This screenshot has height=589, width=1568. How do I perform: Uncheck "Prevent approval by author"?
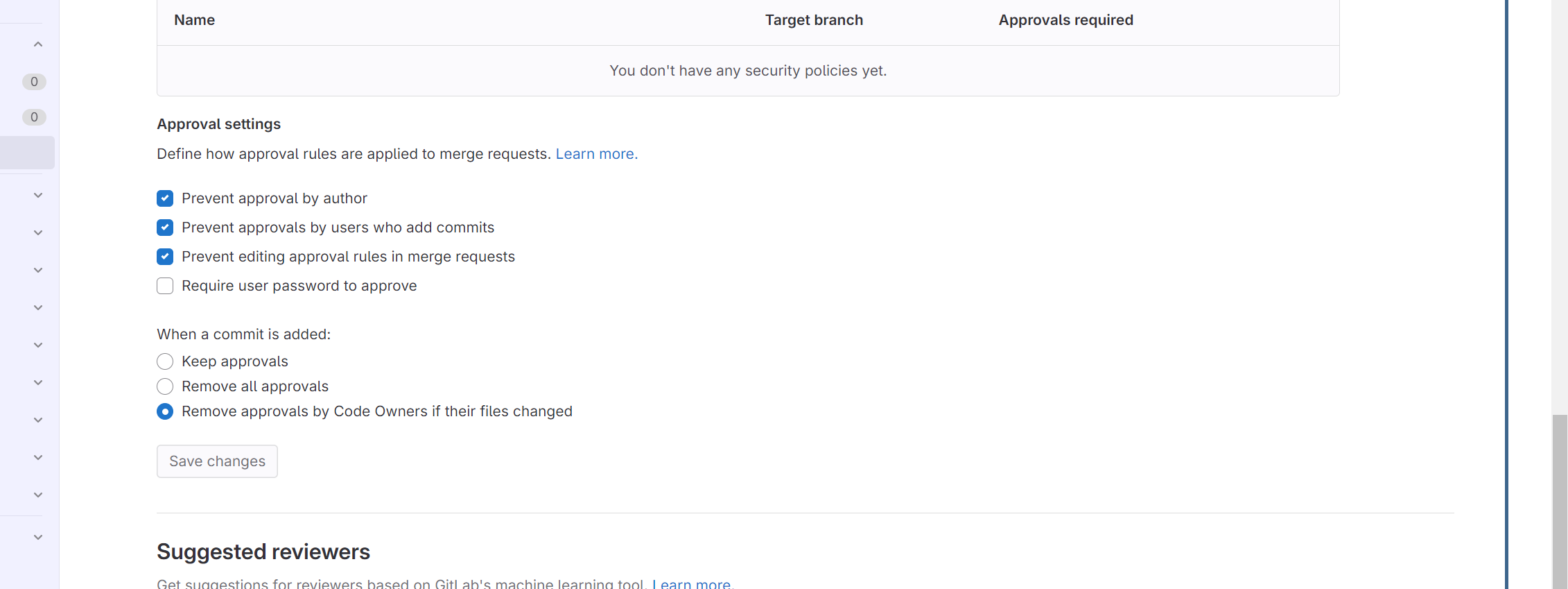coord(165,198)
